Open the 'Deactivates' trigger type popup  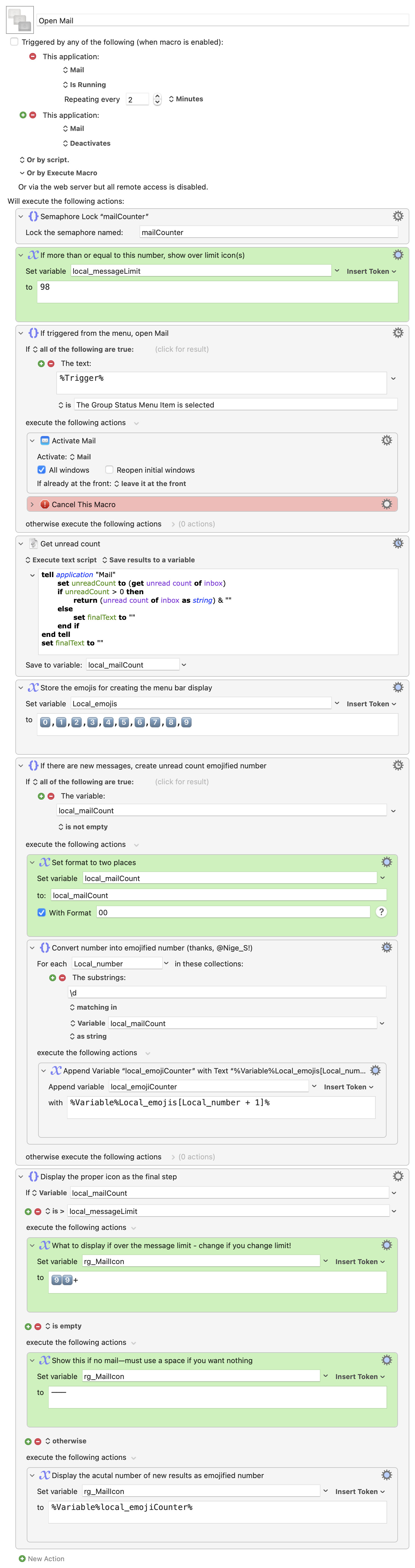point(87,144)
